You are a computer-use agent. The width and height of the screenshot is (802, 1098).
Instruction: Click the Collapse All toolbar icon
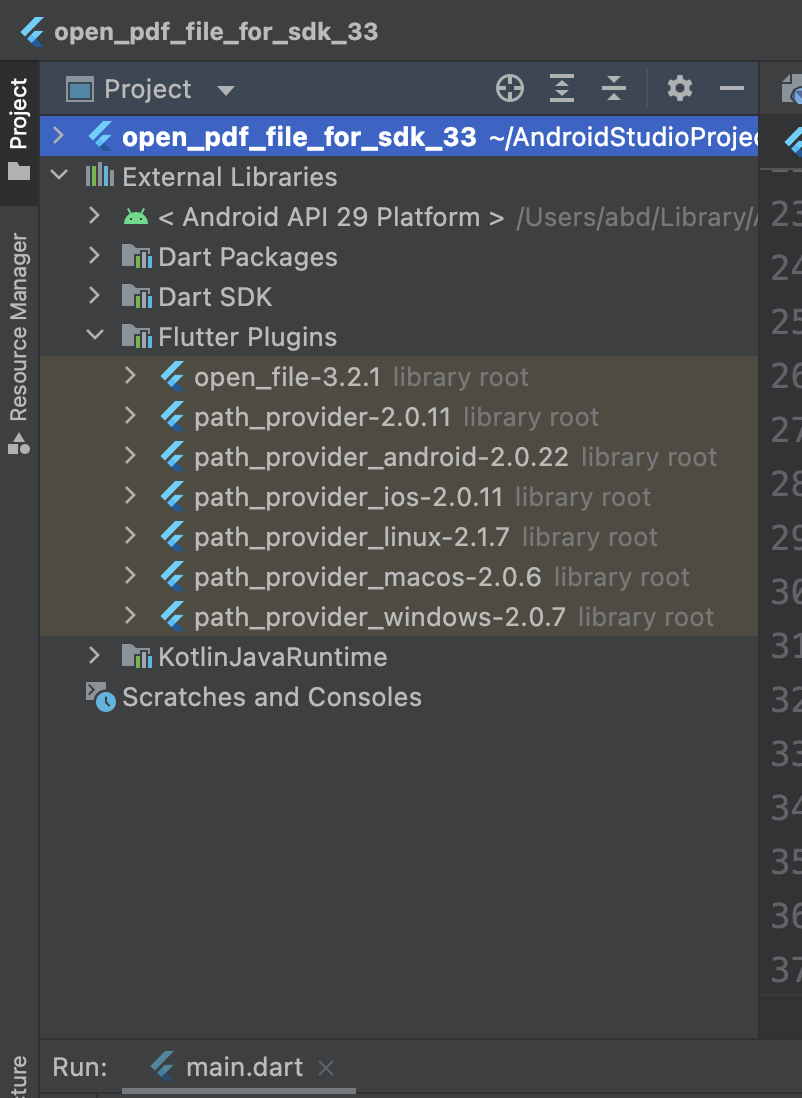614,89
